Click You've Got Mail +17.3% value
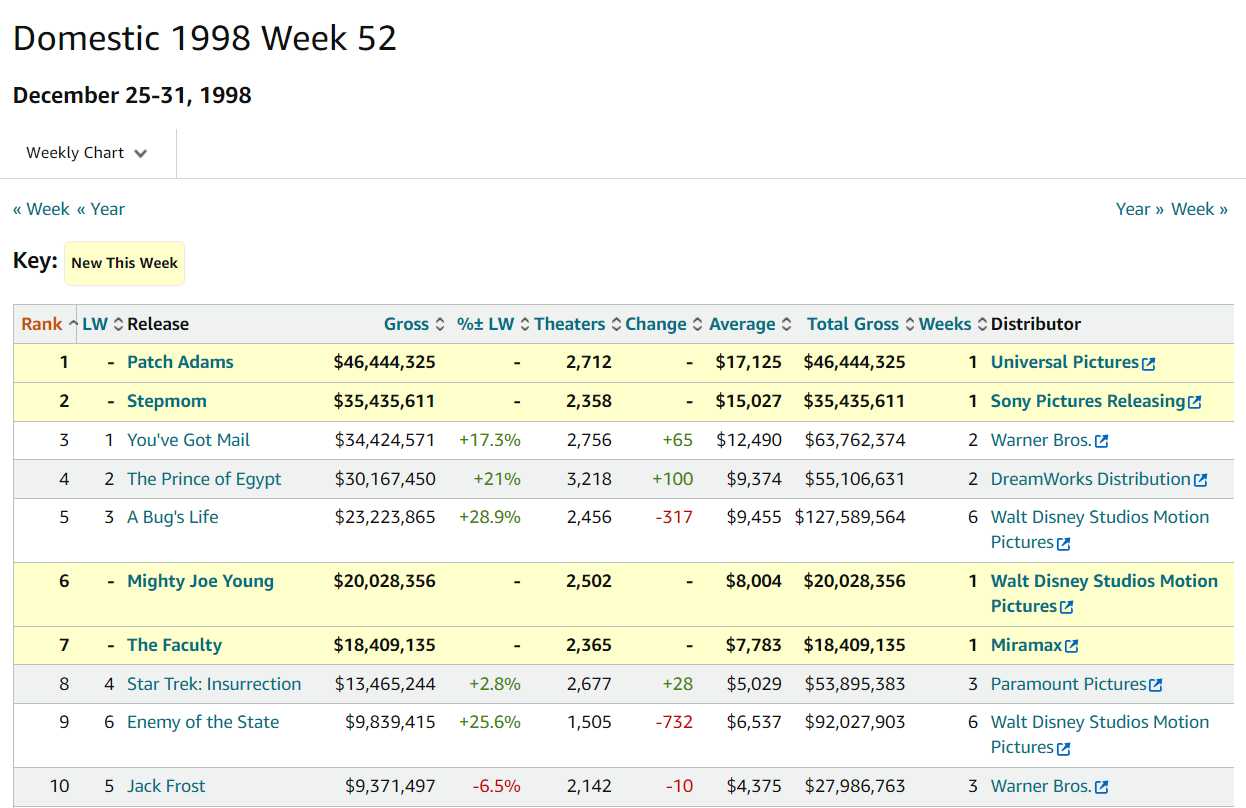 click(490, 440)
